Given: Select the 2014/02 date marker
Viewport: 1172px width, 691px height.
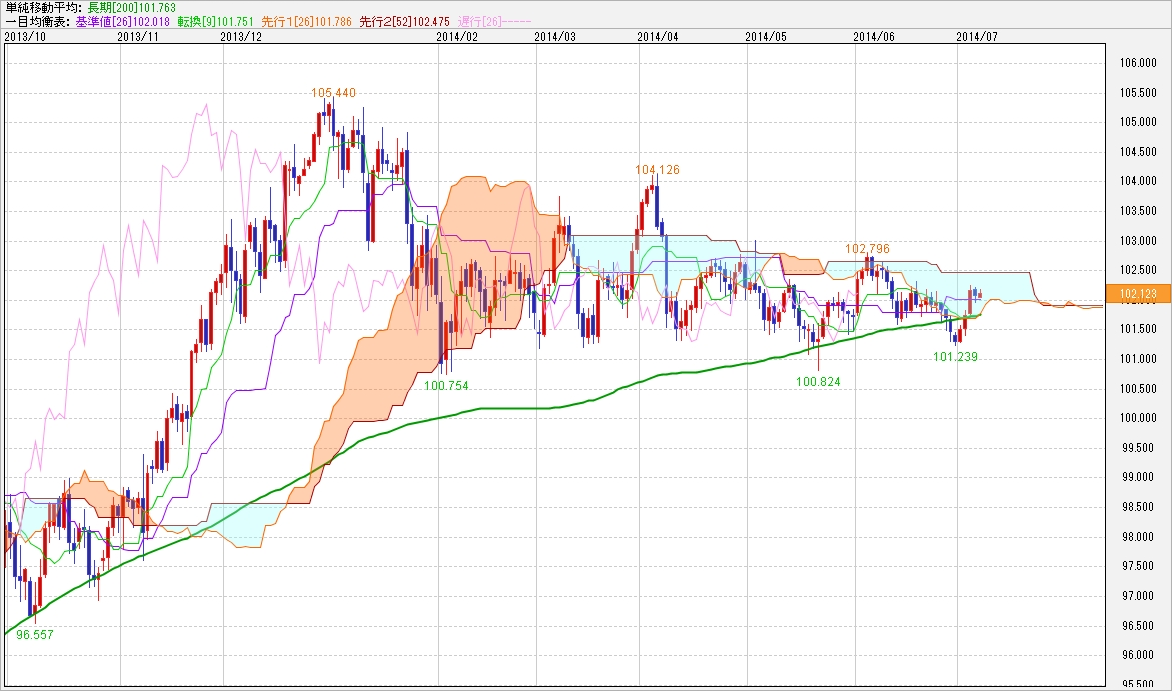Looking at the screenshot, I should (458, 36).
